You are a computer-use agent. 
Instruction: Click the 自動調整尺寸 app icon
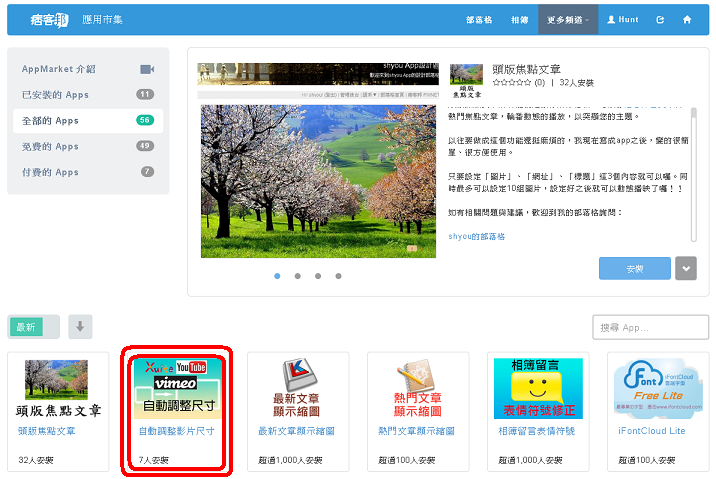177,389
